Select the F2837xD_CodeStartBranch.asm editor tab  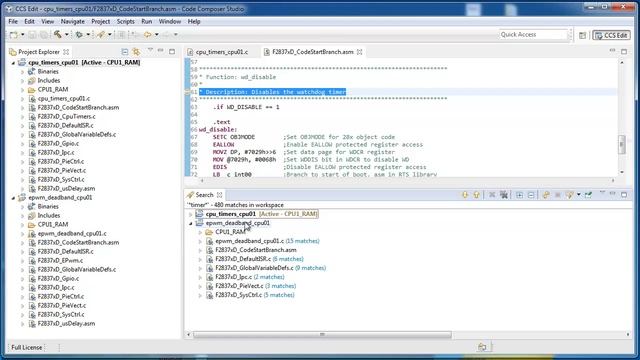tap(312, 52)
